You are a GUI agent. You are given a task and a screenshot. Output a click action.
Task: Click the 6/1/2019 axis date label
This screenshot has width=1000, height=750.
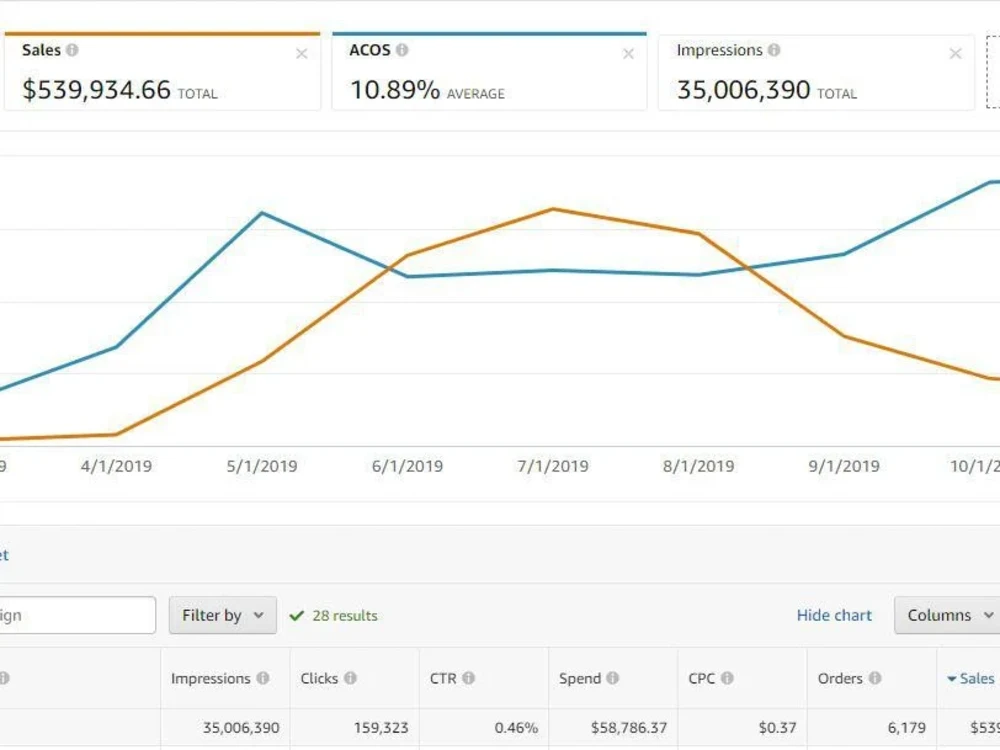(x=408, y=466)
